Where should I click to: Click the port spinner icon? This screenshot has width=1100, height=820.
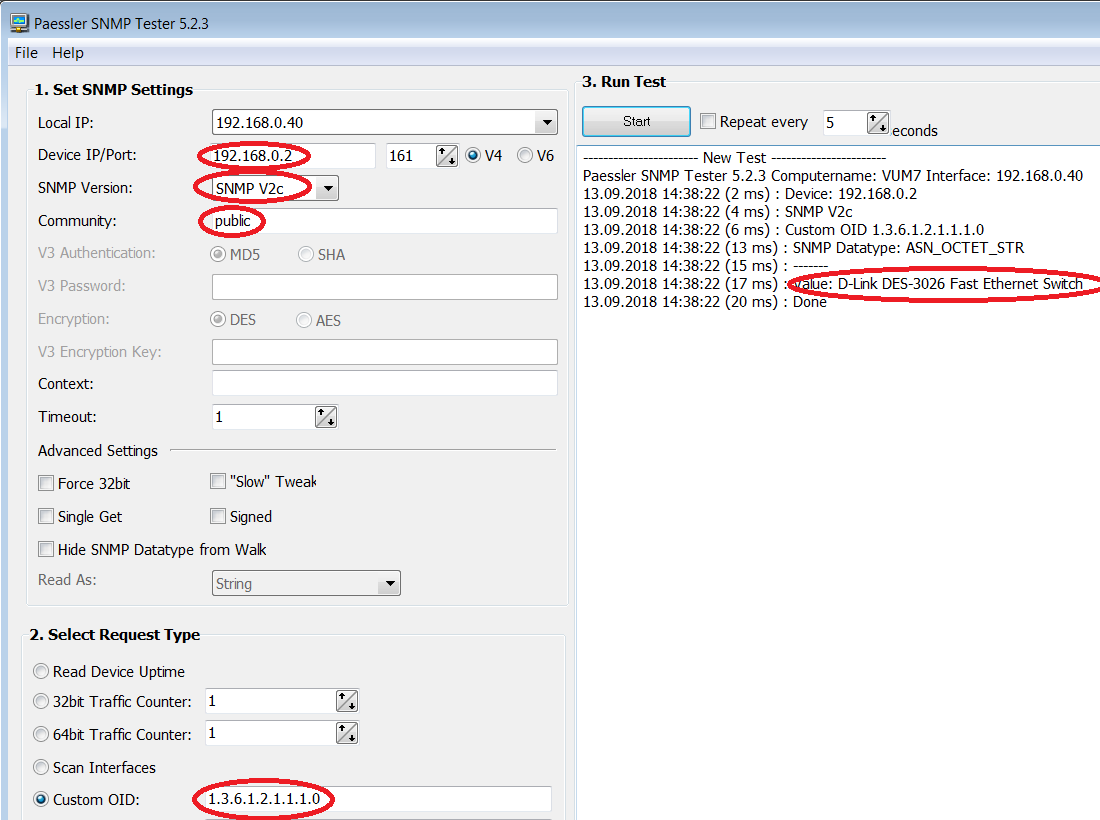[447, 156]
